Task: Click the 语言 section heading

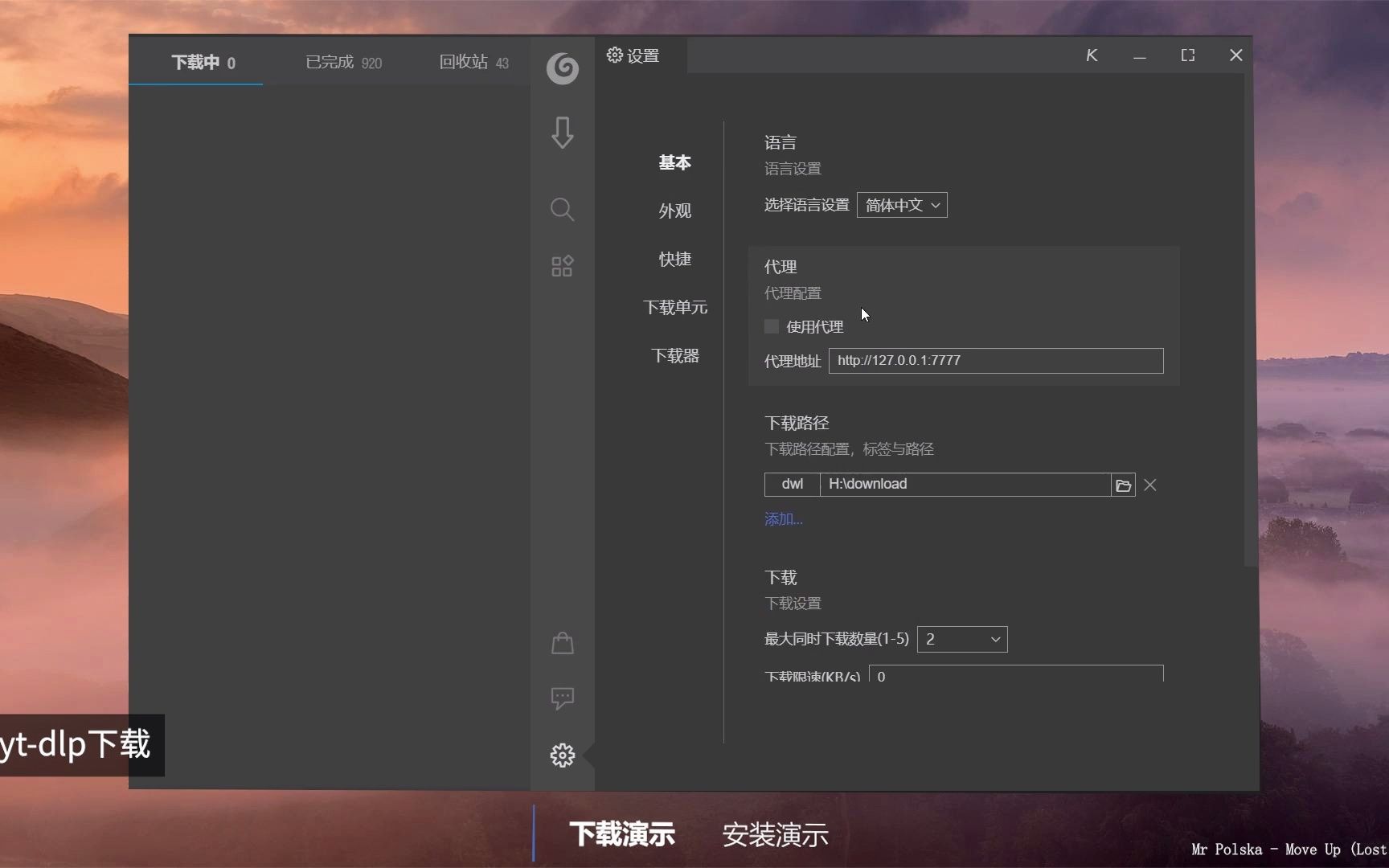Action: tap(781, 143)
